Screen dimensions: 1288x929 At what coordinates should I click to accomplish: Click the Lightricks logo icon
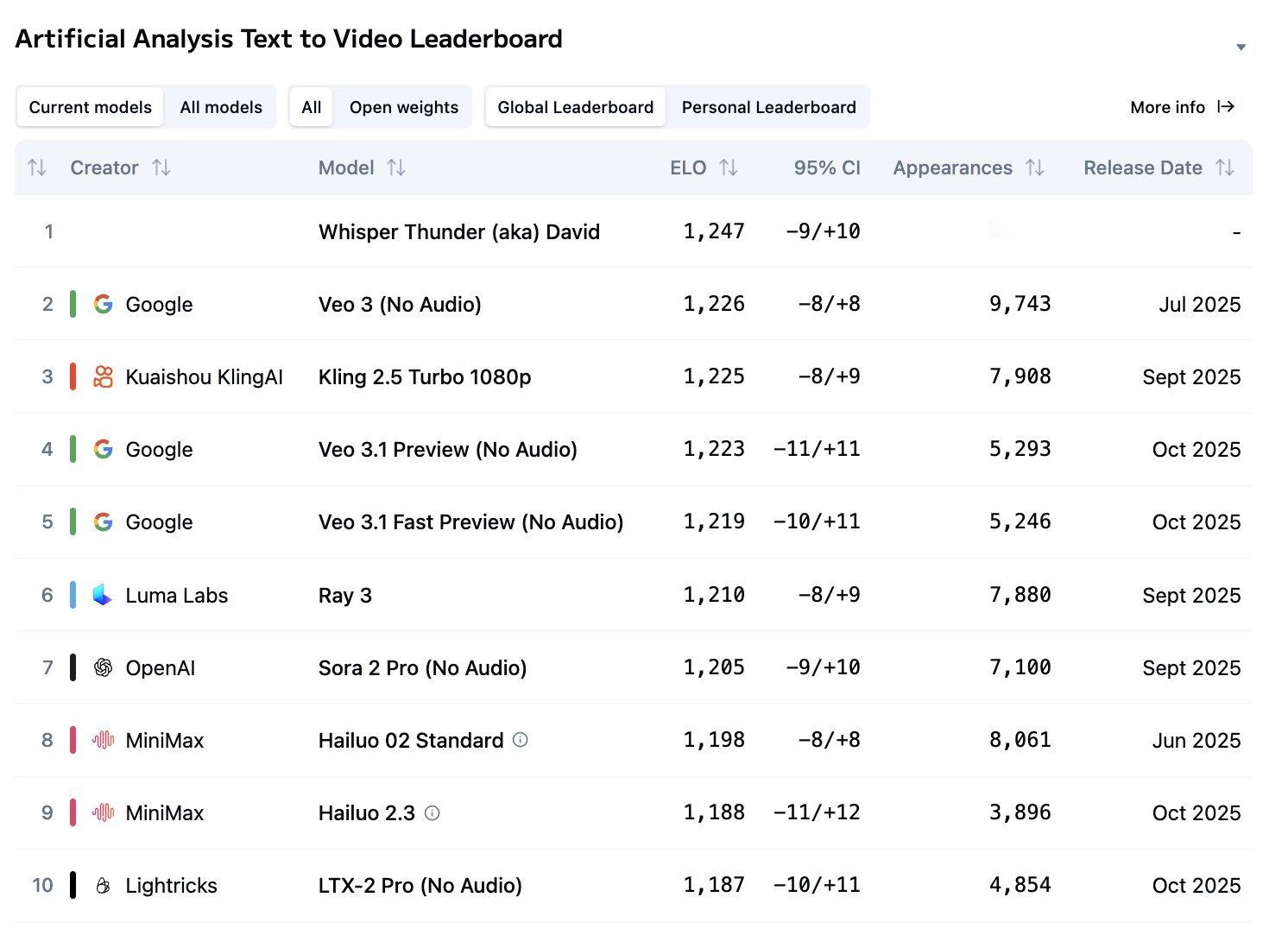[103, 885]
